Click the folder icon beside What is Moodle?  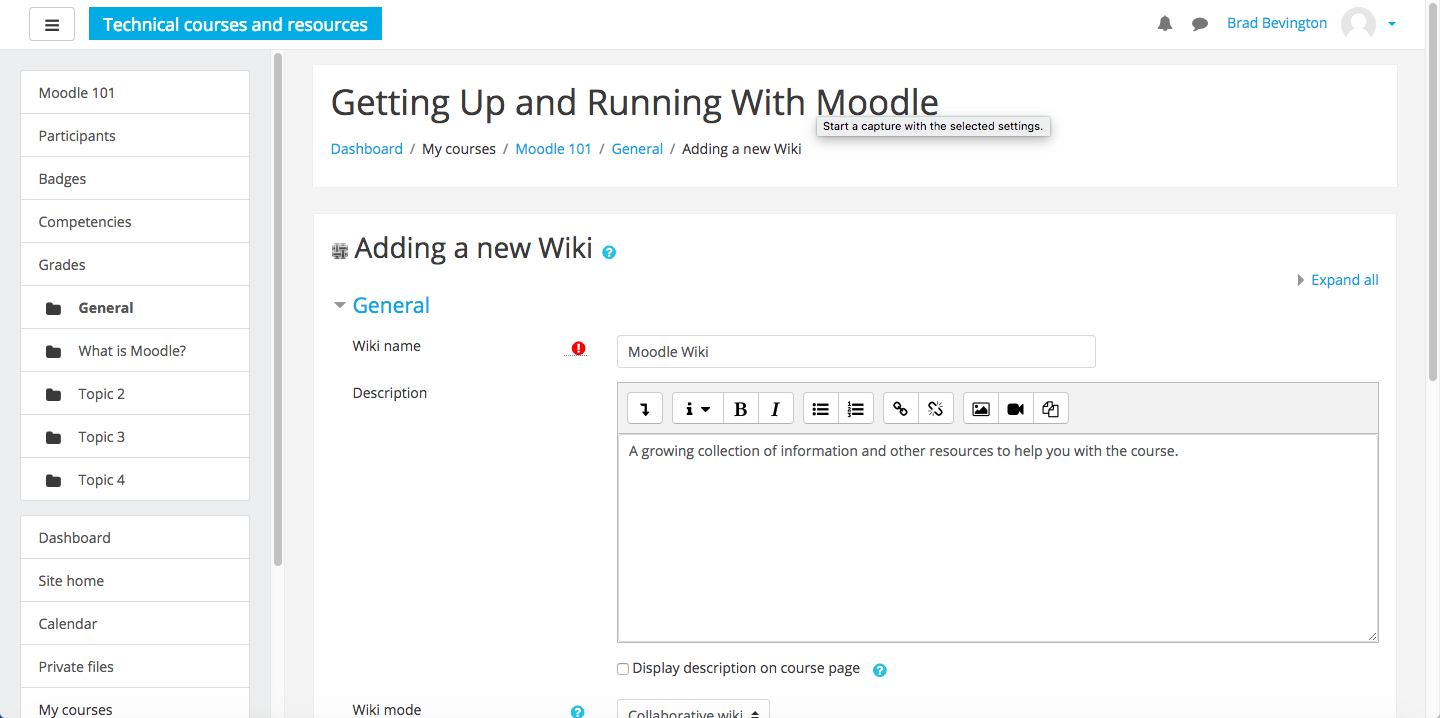pyautogui.click(x=54, y=352)
